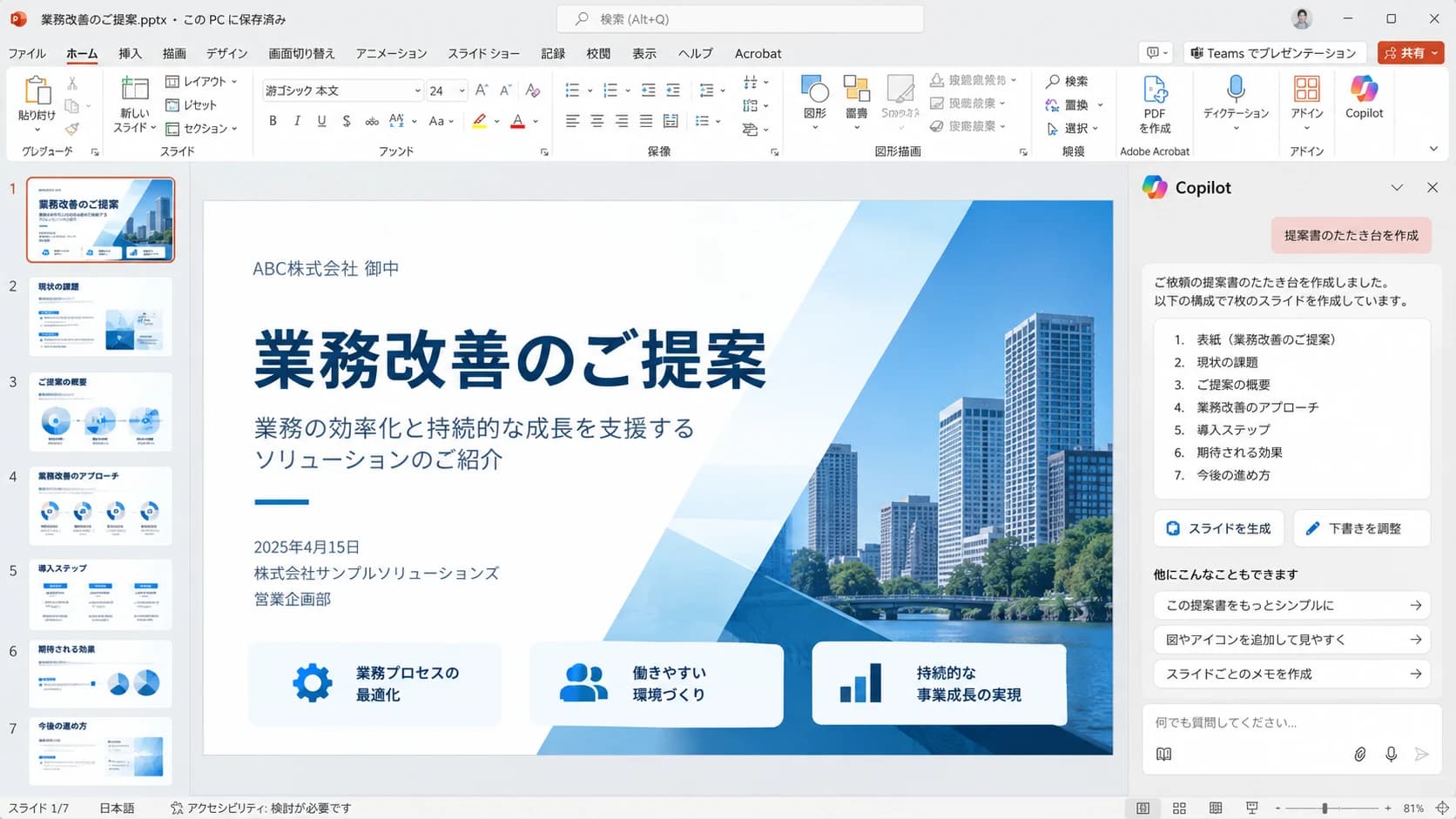Click the Adjust Draft button in Copilot

coord(1362,528)
